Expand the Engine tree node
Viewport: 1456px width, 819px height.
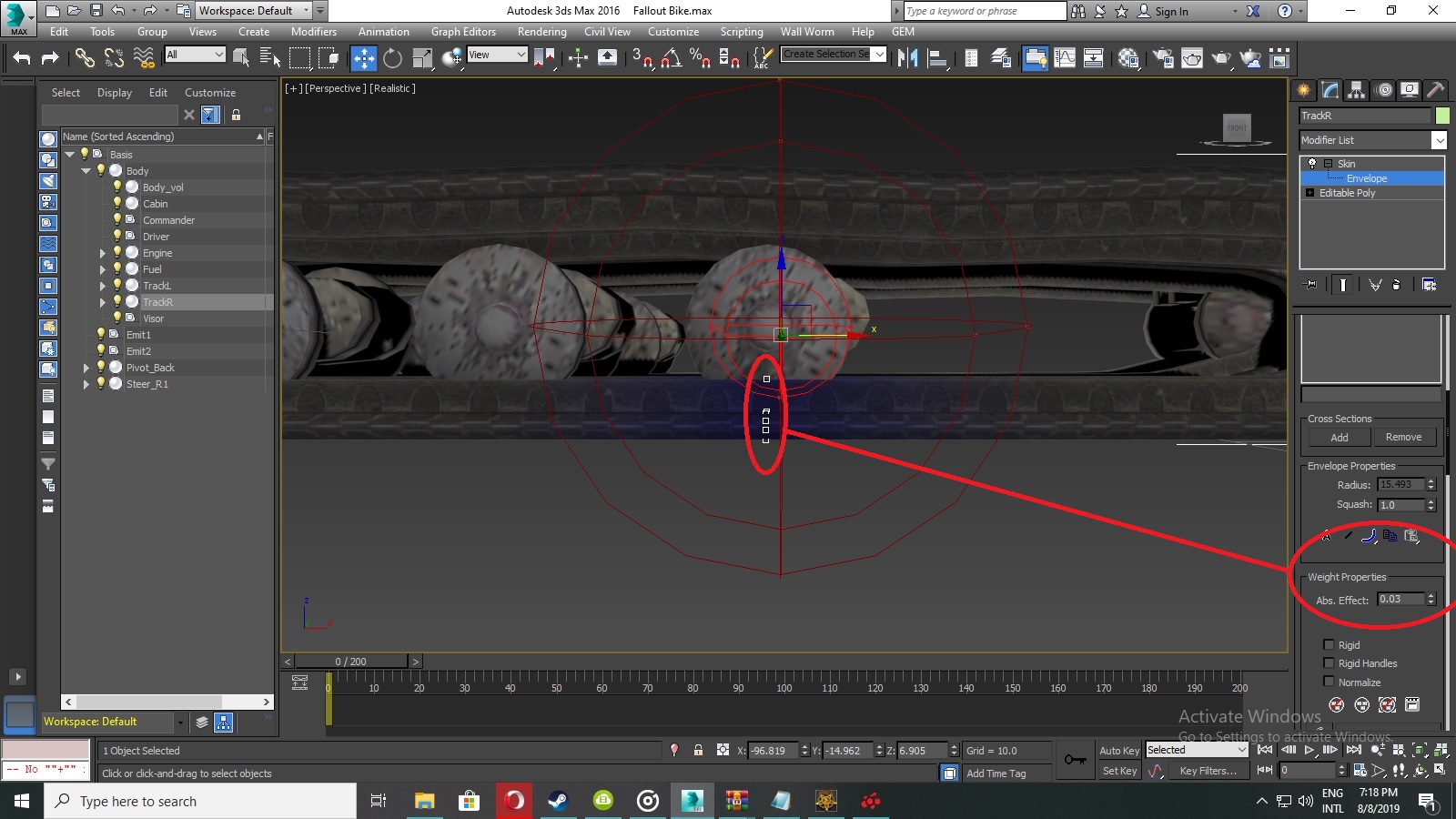[102, 253]
